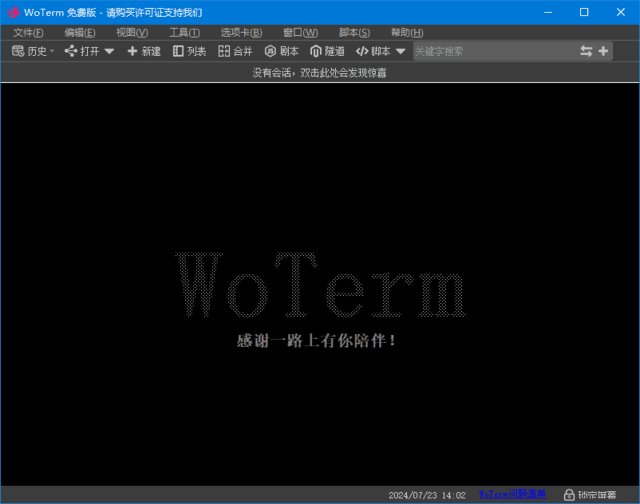Screen dimensions: 640x504
Task: Click the lock screen (锁定屏幕) icon
Action: pos(569,495)
